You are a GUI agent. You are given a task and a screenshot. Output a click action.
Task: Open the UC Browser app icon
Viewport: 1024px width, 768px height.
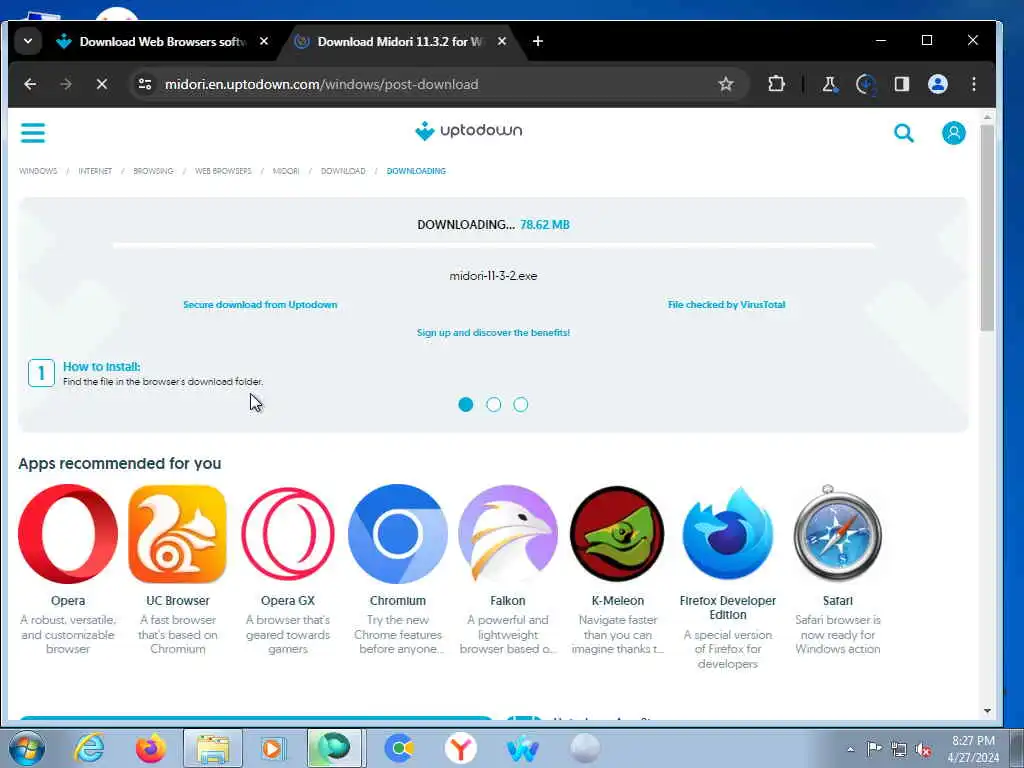[x=178, y=534]
